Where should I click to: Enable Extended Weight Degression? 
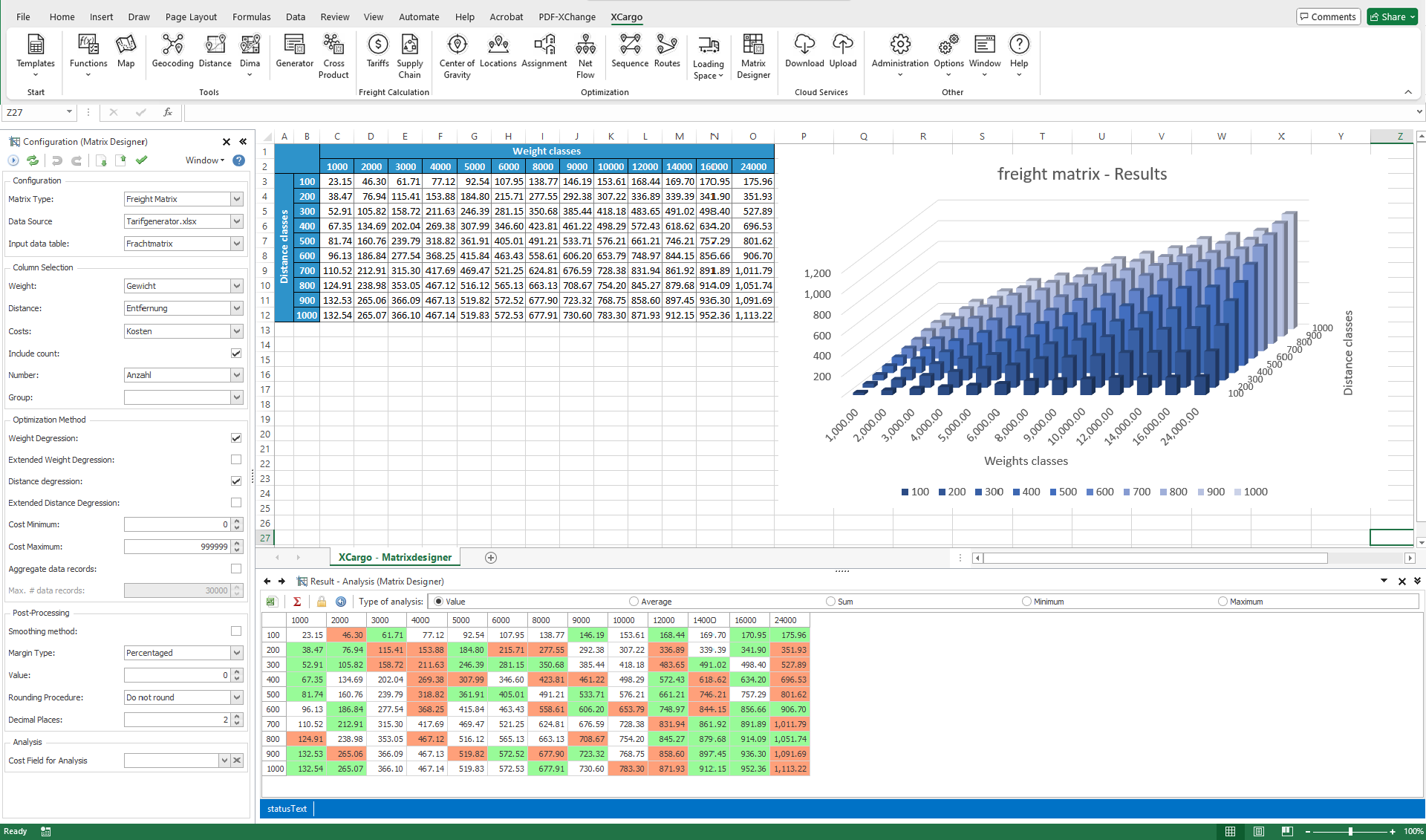click(235, 459)
